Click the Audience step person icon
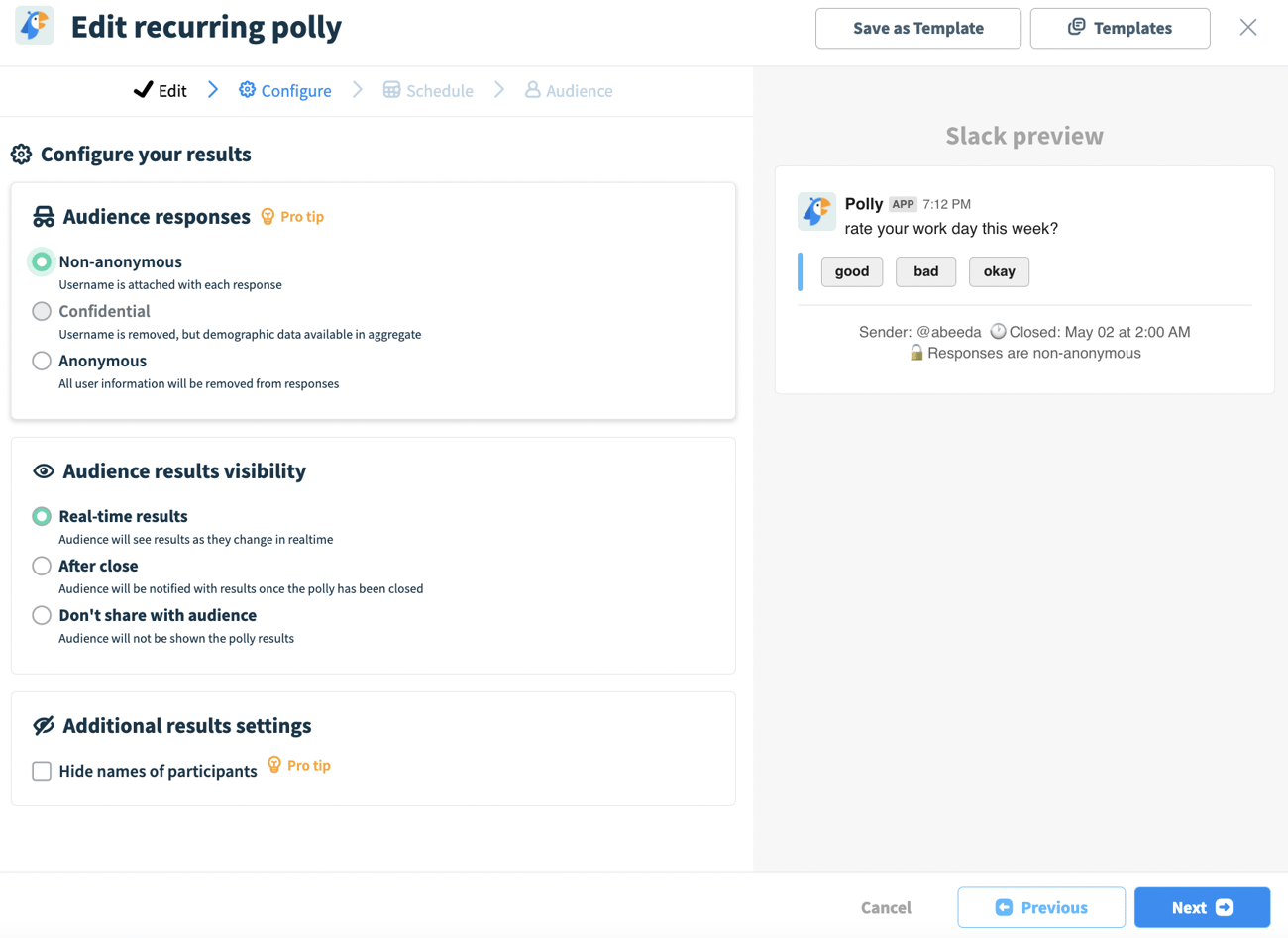Screen dimensions: 1288x938 pyautogui.click(x=533, y=90)
